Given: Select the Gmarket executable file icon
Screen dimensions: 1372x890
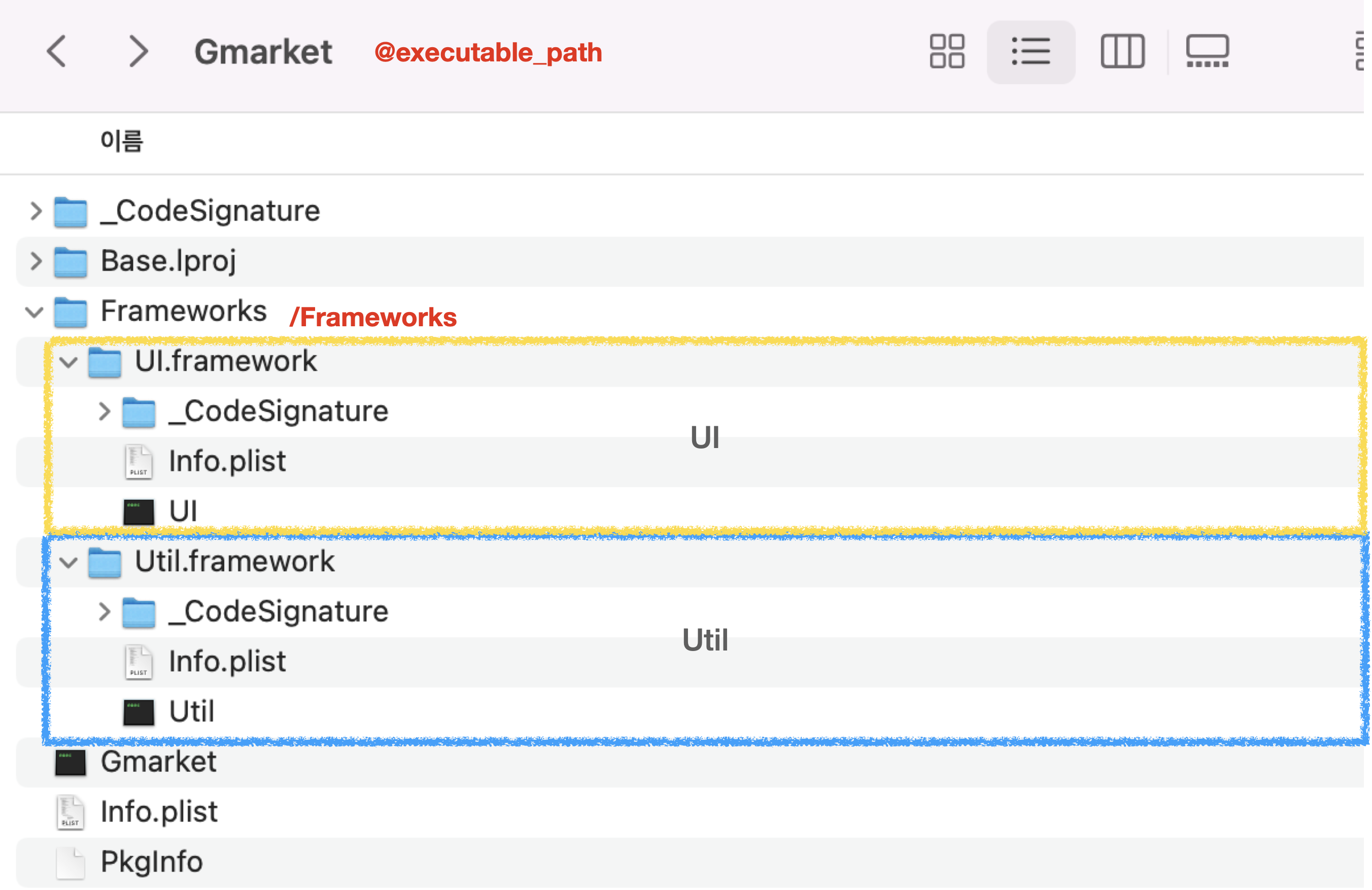Looking at the screenshot, I should tap(71, 762).
